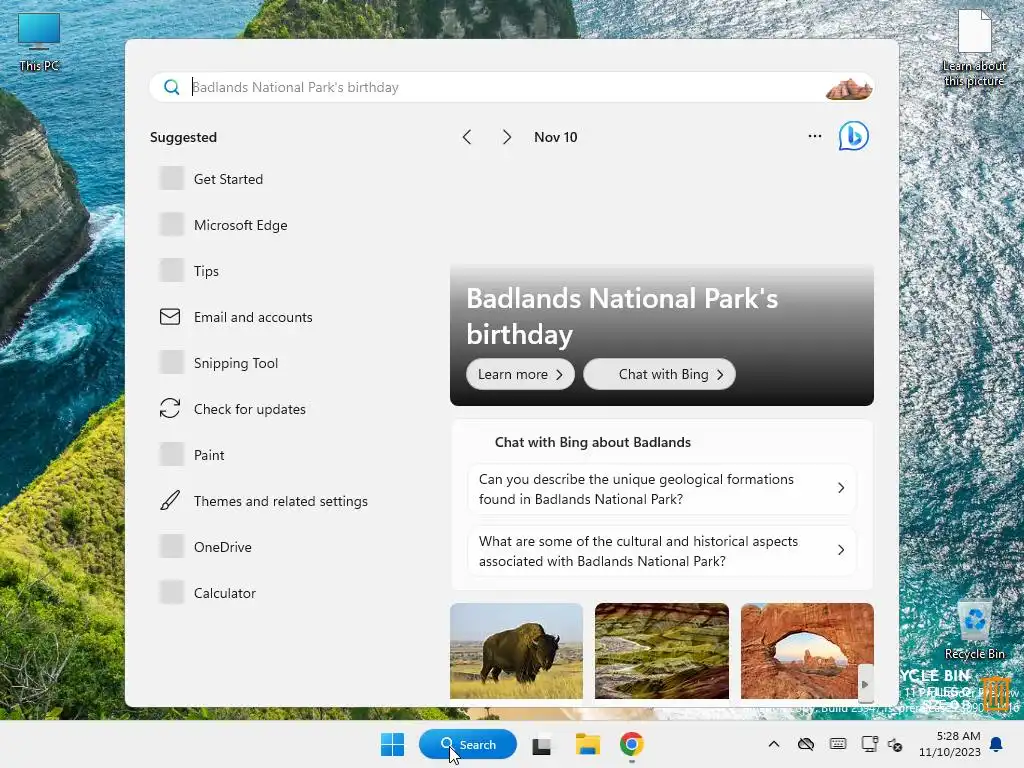
Task: Ask about unique geological formations in Badlands
Action: 662,489
